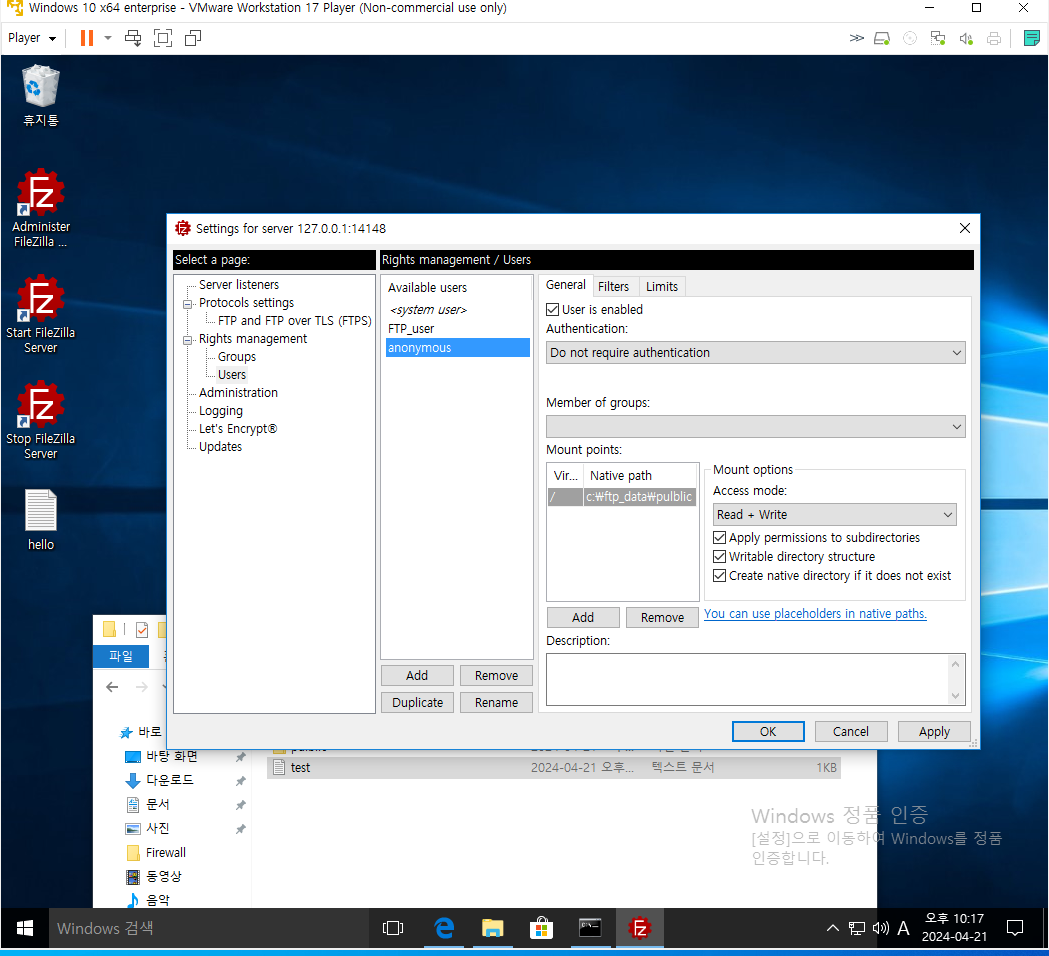Select FTP_user in Available users list

point(411,328)
